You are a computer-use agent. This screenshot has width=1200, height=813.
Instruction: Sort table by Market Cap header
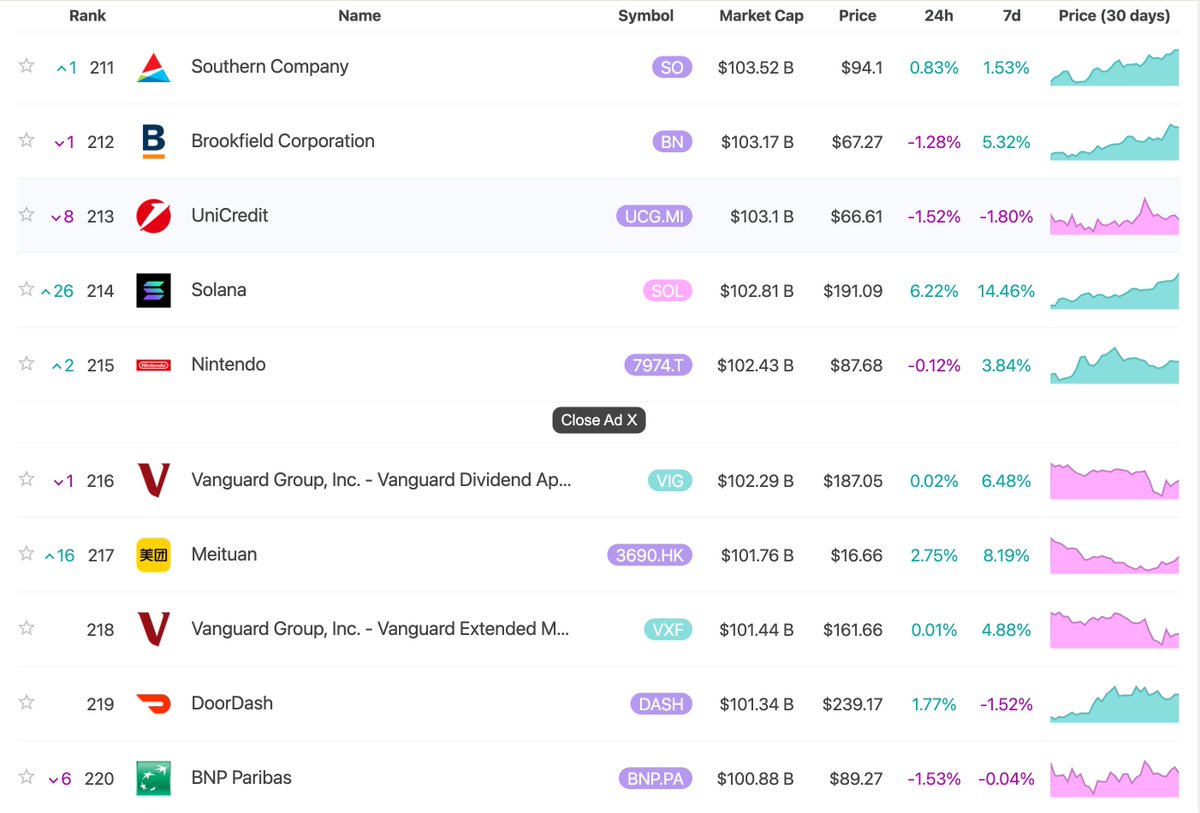coord(761,16)
